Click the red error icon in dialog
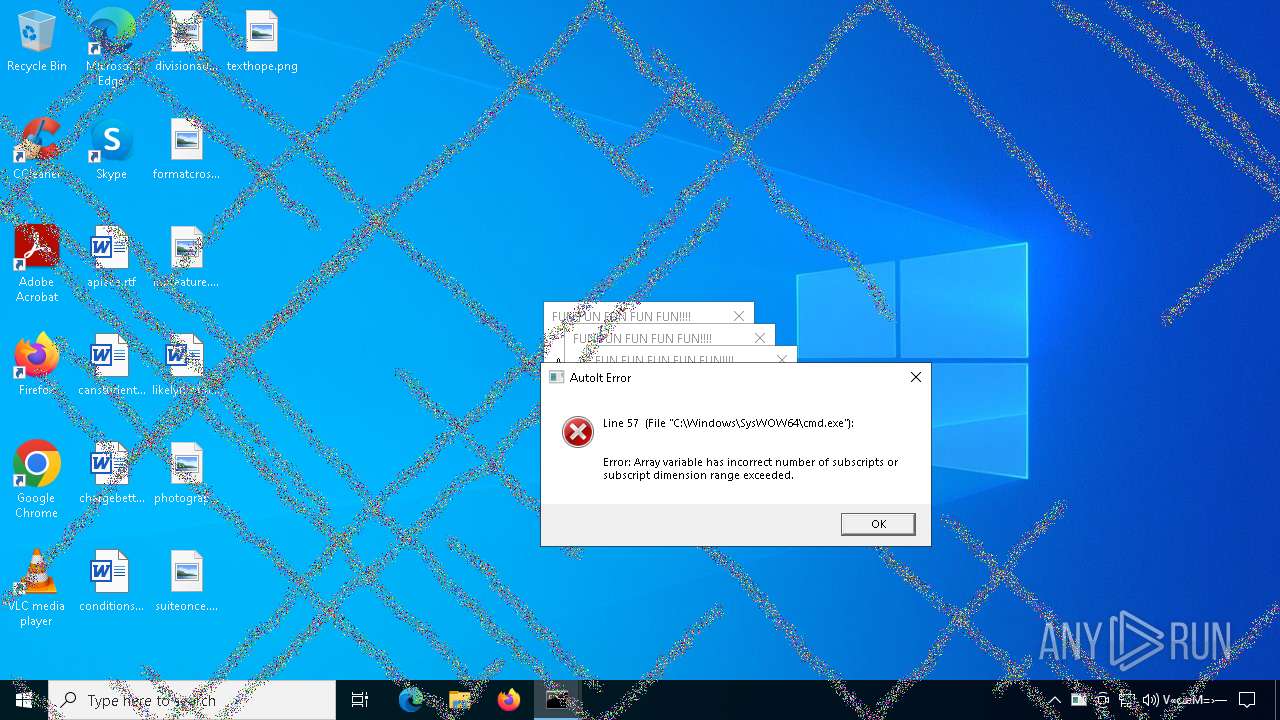 point(577,432)
